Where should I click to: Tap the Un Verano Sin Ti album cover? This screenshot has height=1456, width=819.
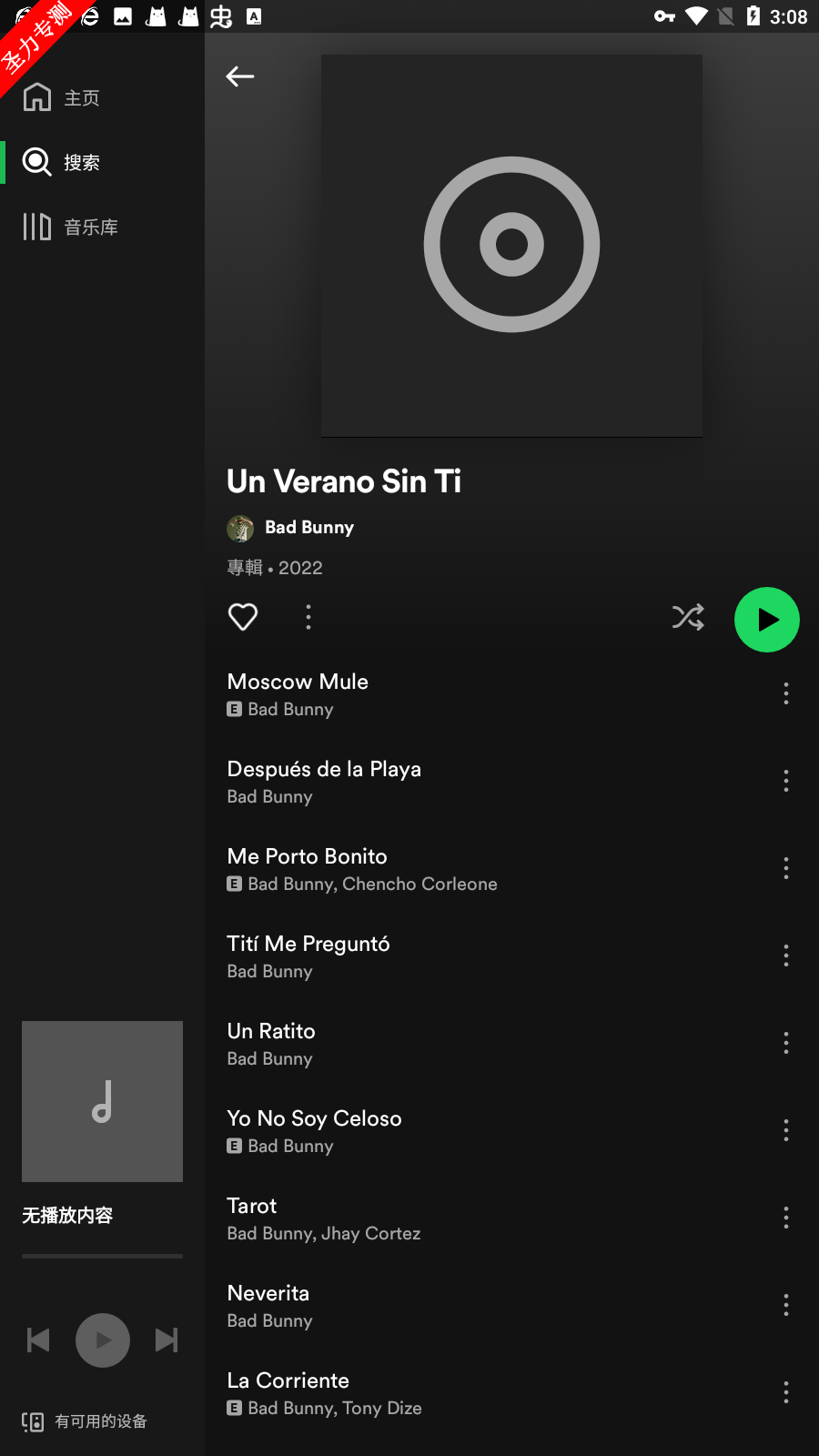tap(511, 246)
